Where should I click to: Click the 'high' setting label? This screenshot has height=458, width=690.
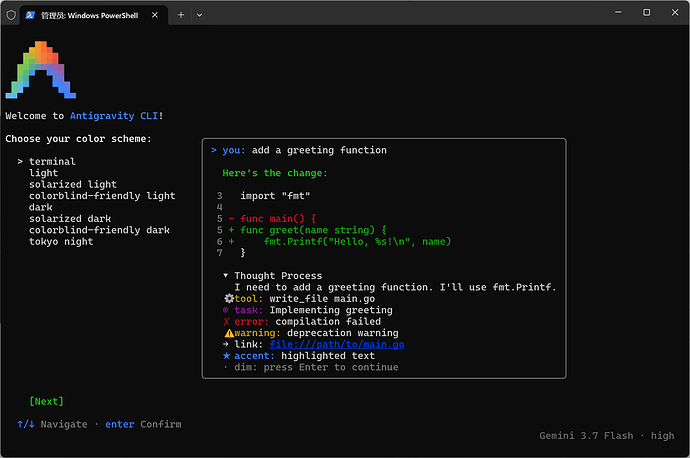pos(662,436)
